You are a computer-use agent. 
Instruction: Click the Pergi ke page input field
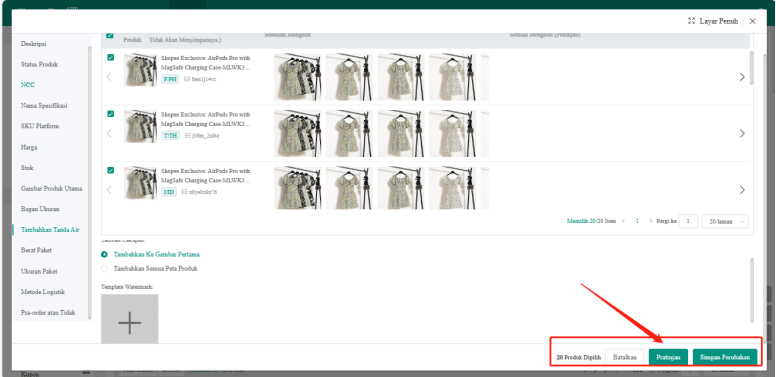[688, 222]
